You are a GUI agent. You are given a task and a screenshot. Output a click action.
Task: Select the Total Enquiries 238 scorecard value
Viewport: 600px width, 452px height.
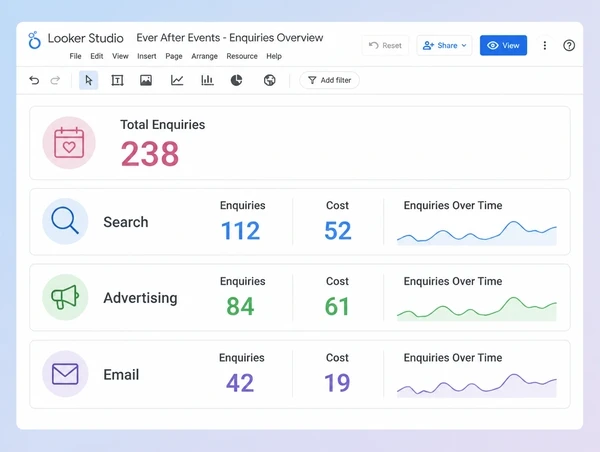click(x=150, y=154)
